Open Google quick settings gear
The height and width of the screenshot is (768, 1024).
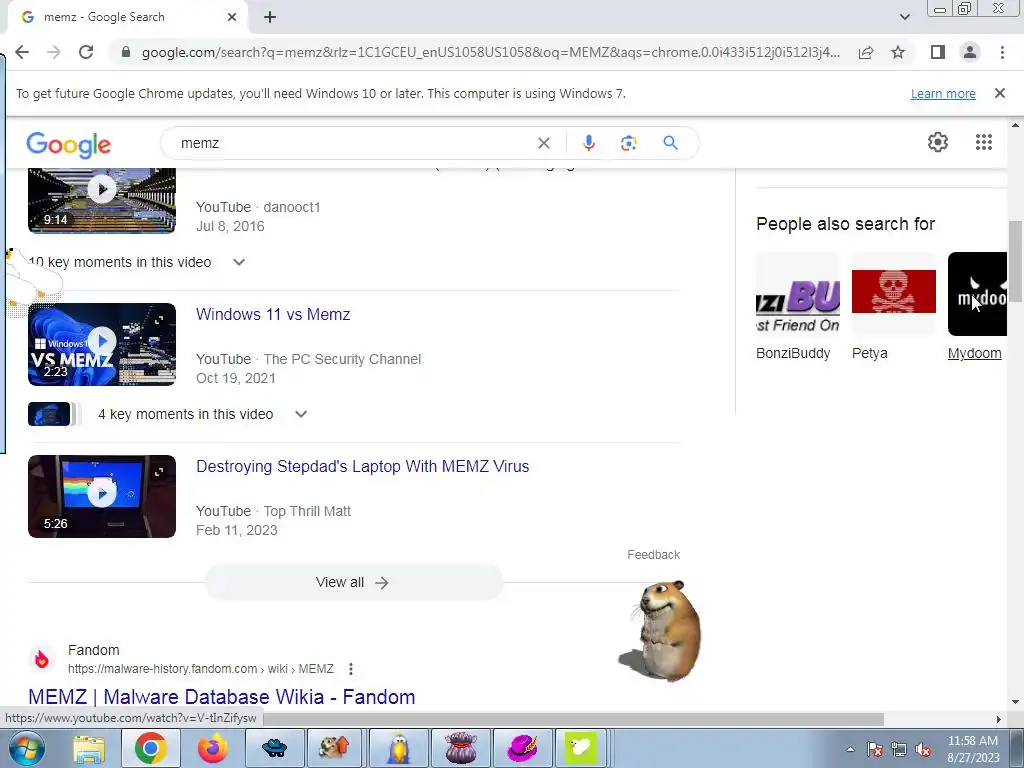point(938,142)
